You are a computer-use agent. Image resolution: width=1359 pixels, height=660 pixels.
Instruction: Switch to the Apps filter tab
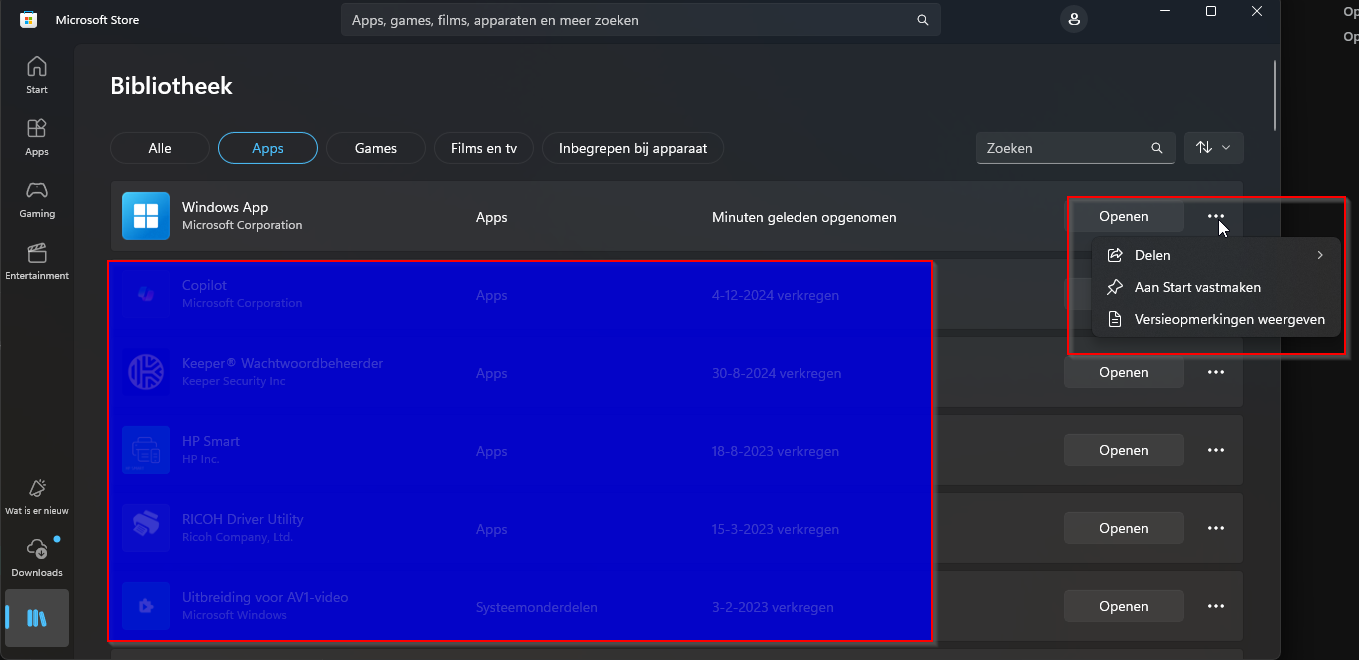[268, 148]
